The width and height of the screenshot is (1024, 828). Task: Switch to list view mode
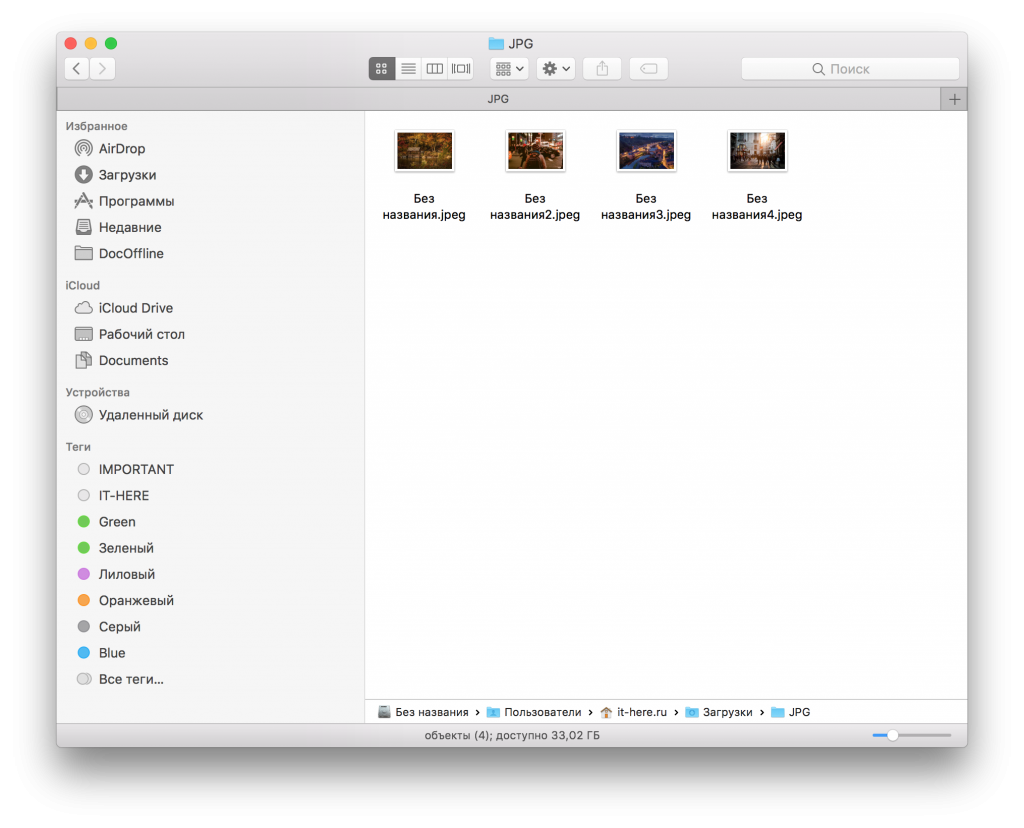[408, 69]
